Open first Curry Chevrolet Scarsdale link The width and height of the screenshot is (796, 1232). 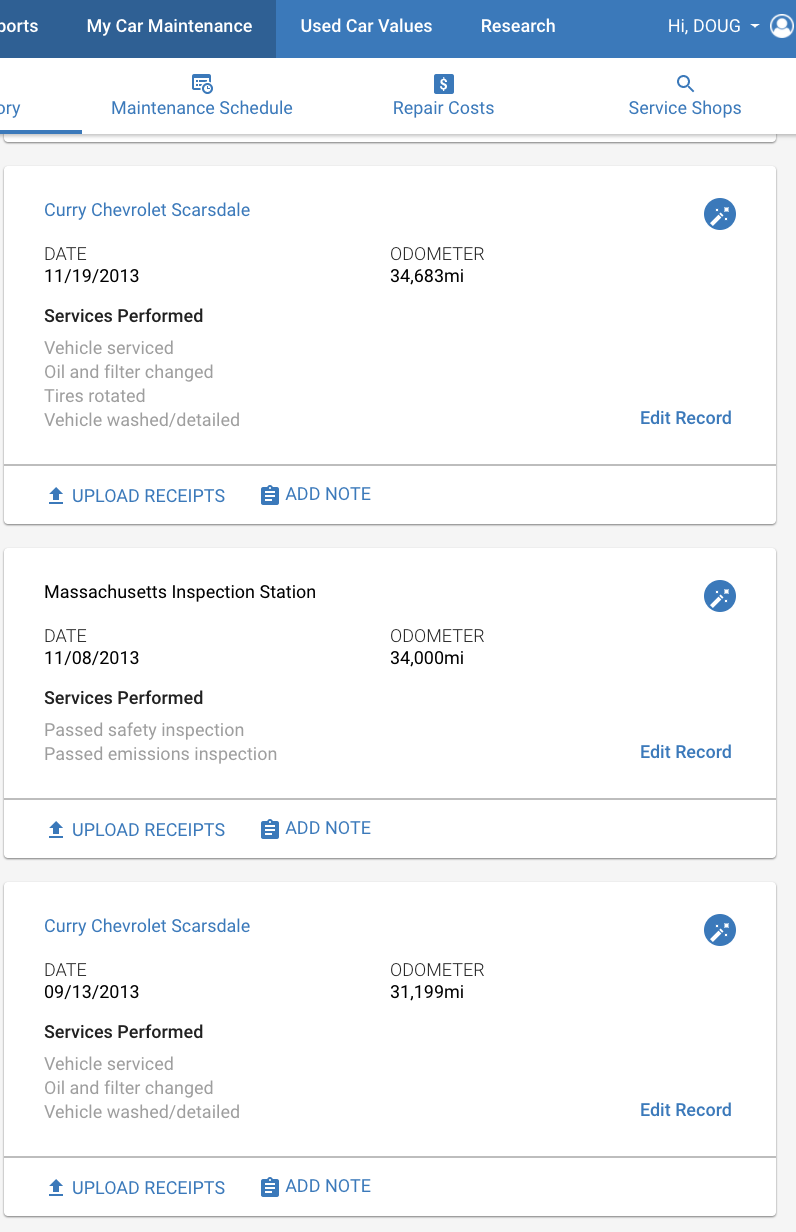(147, 210)
